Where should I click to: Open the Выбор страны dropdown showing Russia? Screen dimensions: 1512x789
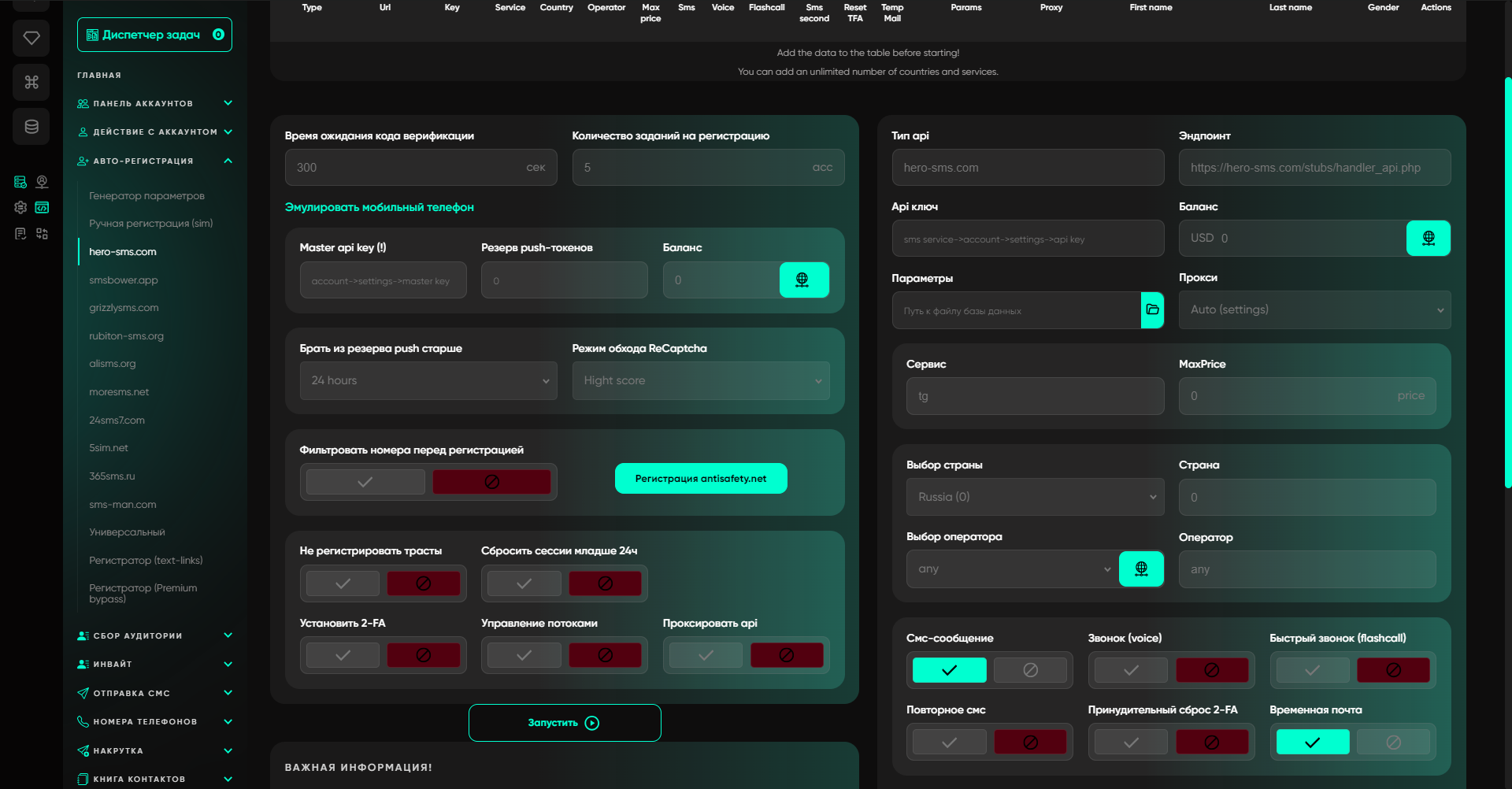pos(1035,497)
